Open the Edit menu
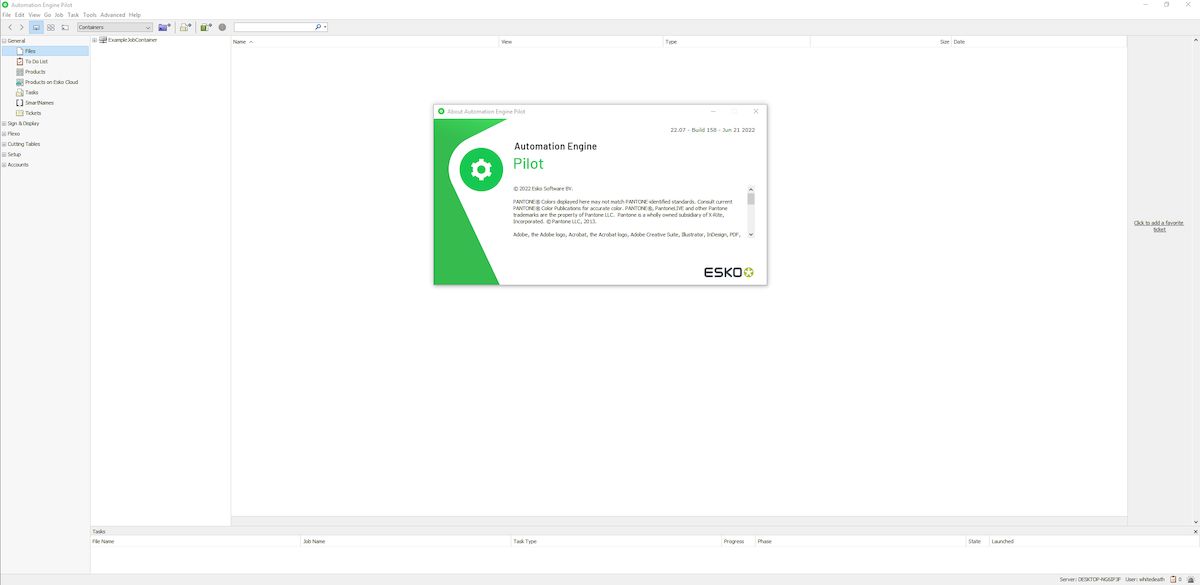This screenshot has width=1200, height=585. (x=19, y=15)
